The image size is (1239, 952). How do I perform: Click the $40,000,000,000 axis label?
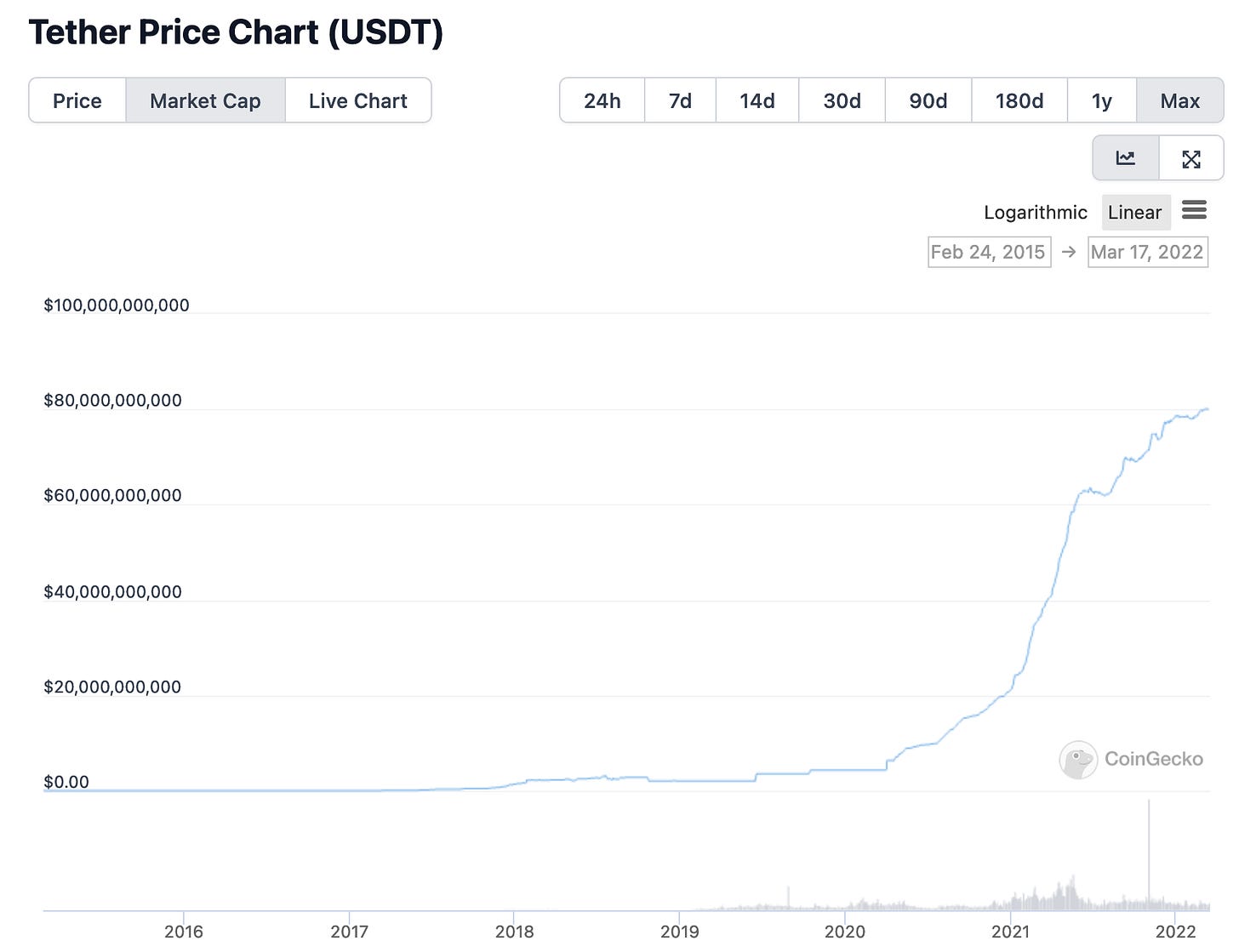[112, 592]
